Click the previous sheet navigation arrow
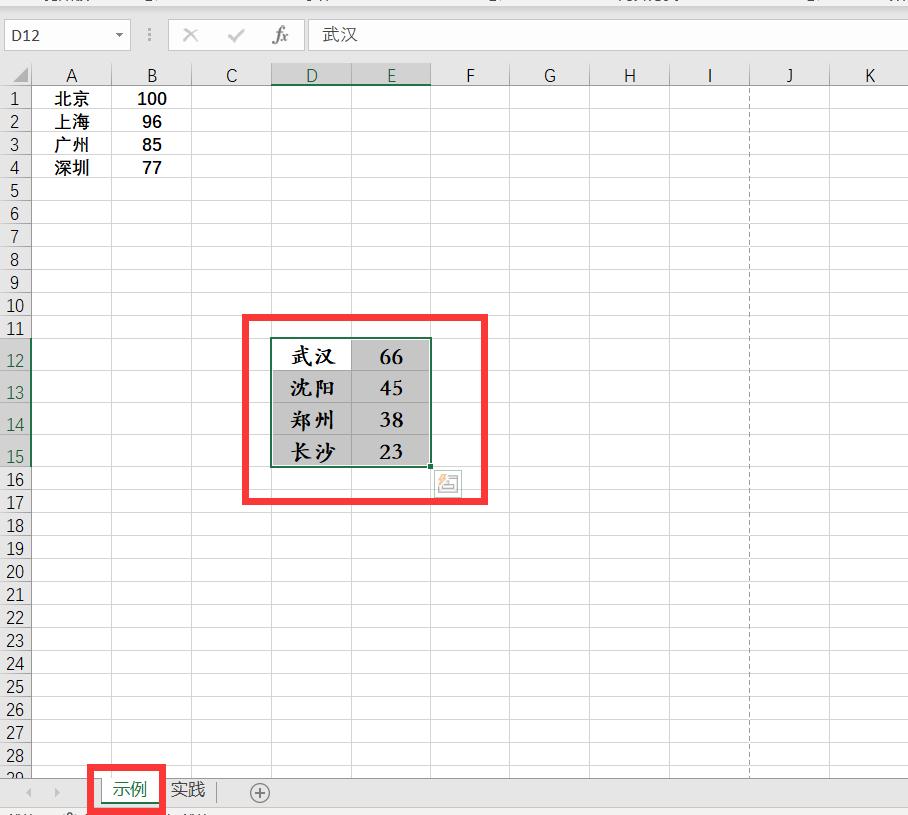This screenshot has width=908, height=815. [28, 792]
